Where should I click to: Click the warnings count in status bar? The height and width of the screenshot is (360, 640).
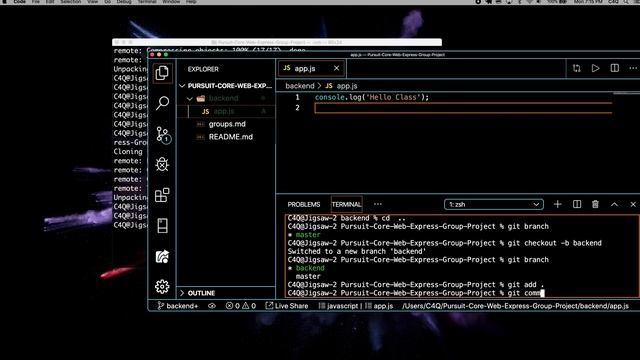pyautogui.click(x=249, y=306)
